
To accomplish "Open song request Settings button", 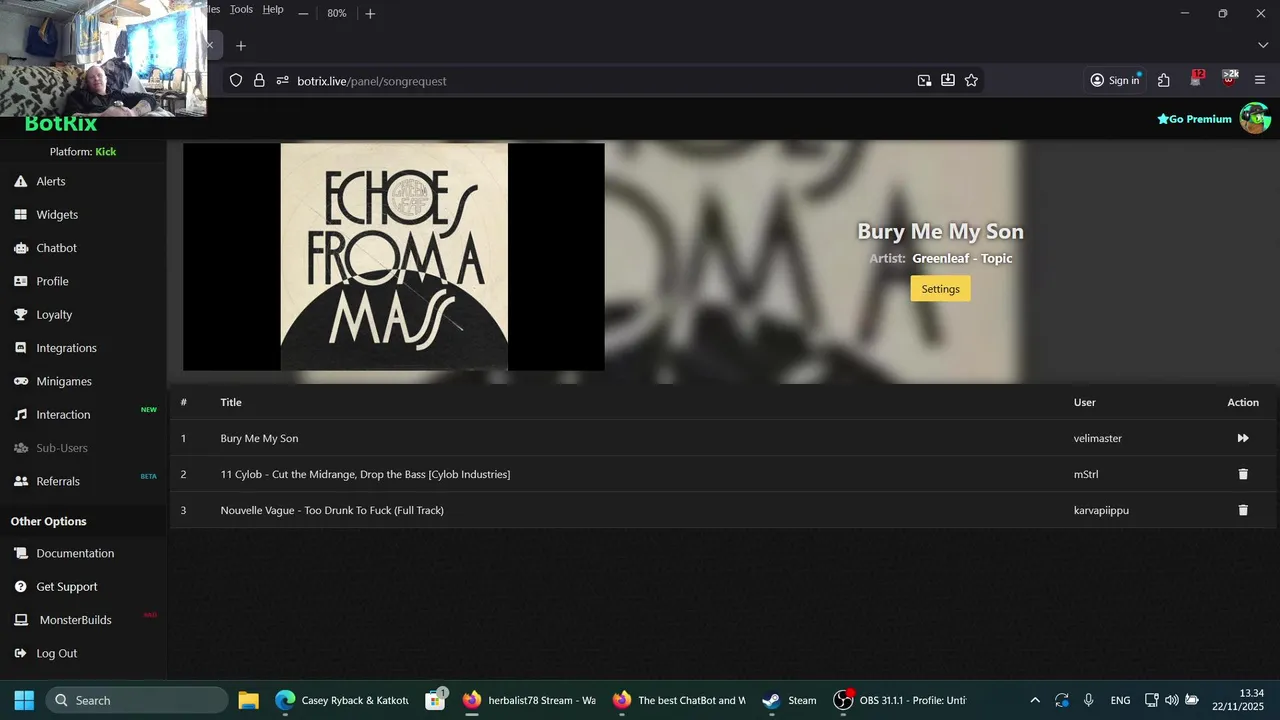I will point(940,289).
